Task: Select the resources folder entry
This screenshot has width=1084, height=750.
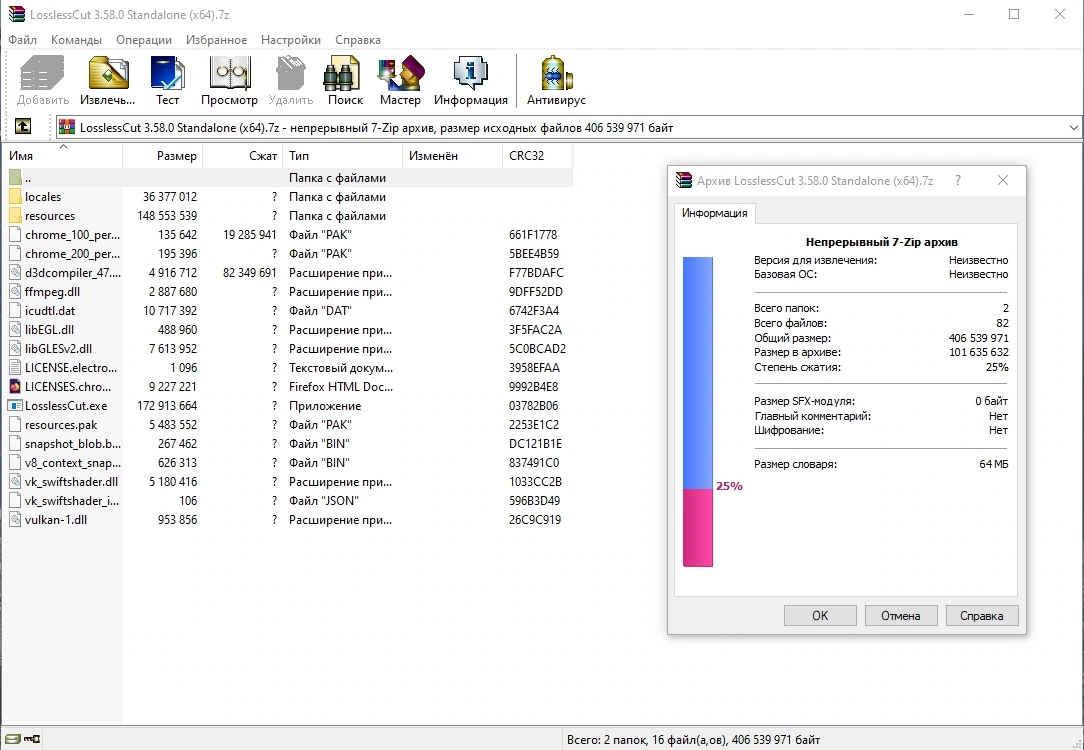Action: (x=50, y=216)
